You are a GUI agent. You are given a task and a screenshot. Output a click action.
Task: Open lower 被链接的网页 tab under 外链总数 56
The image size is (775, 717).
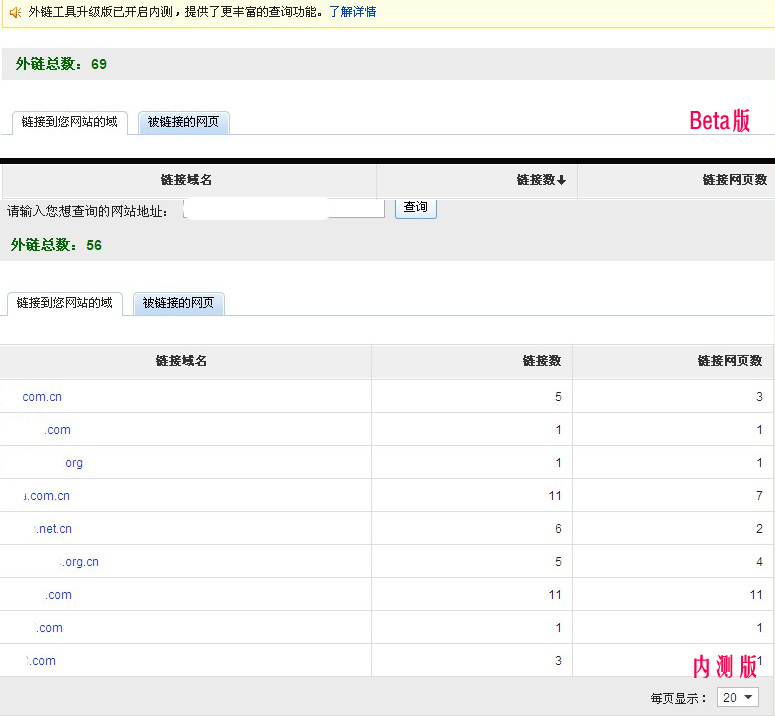[x=178, y=303]
